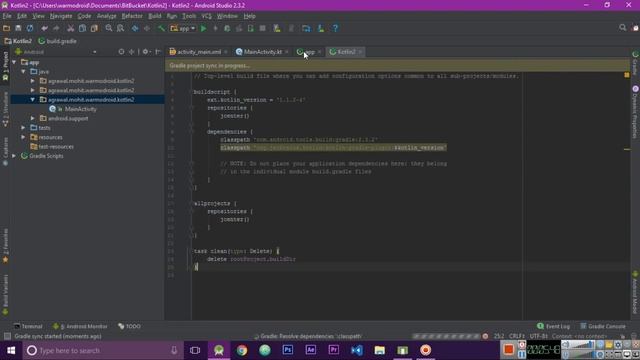Viewport: 640px width, 360px height.
Task: Expand the tests folder node
Action: [24, 128]
